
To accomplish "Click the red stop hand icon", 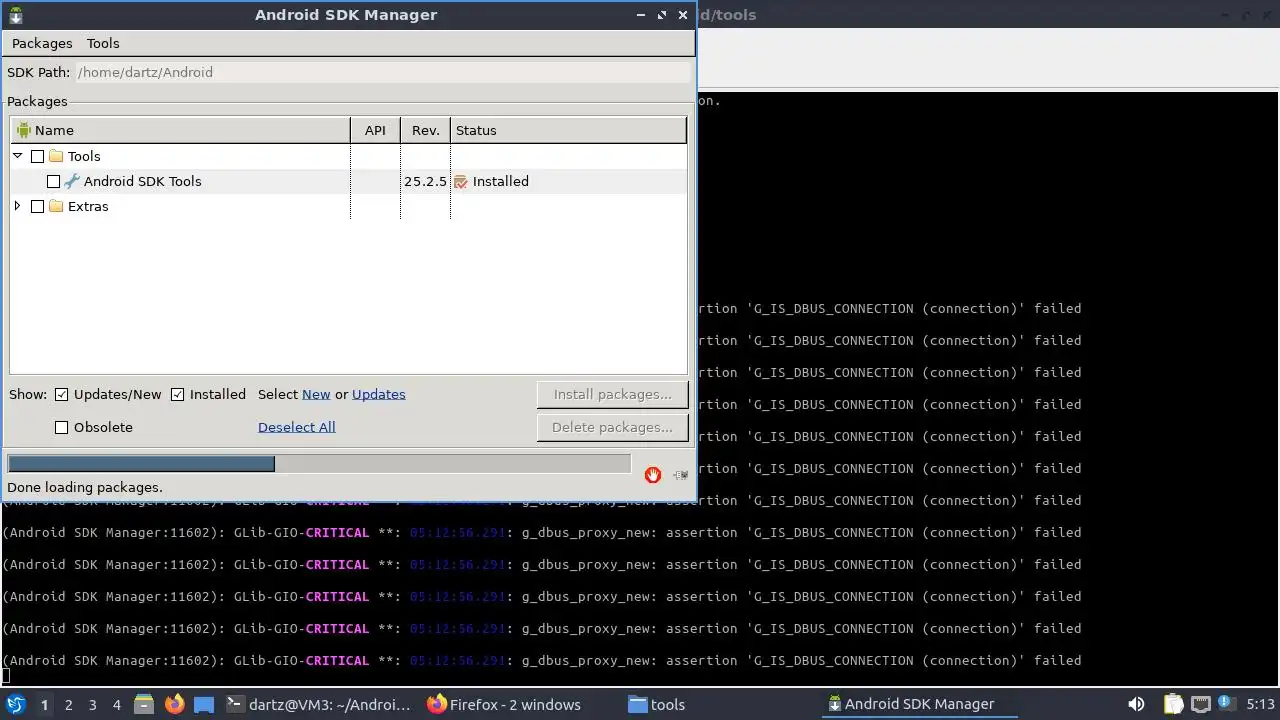I will 653,475.
